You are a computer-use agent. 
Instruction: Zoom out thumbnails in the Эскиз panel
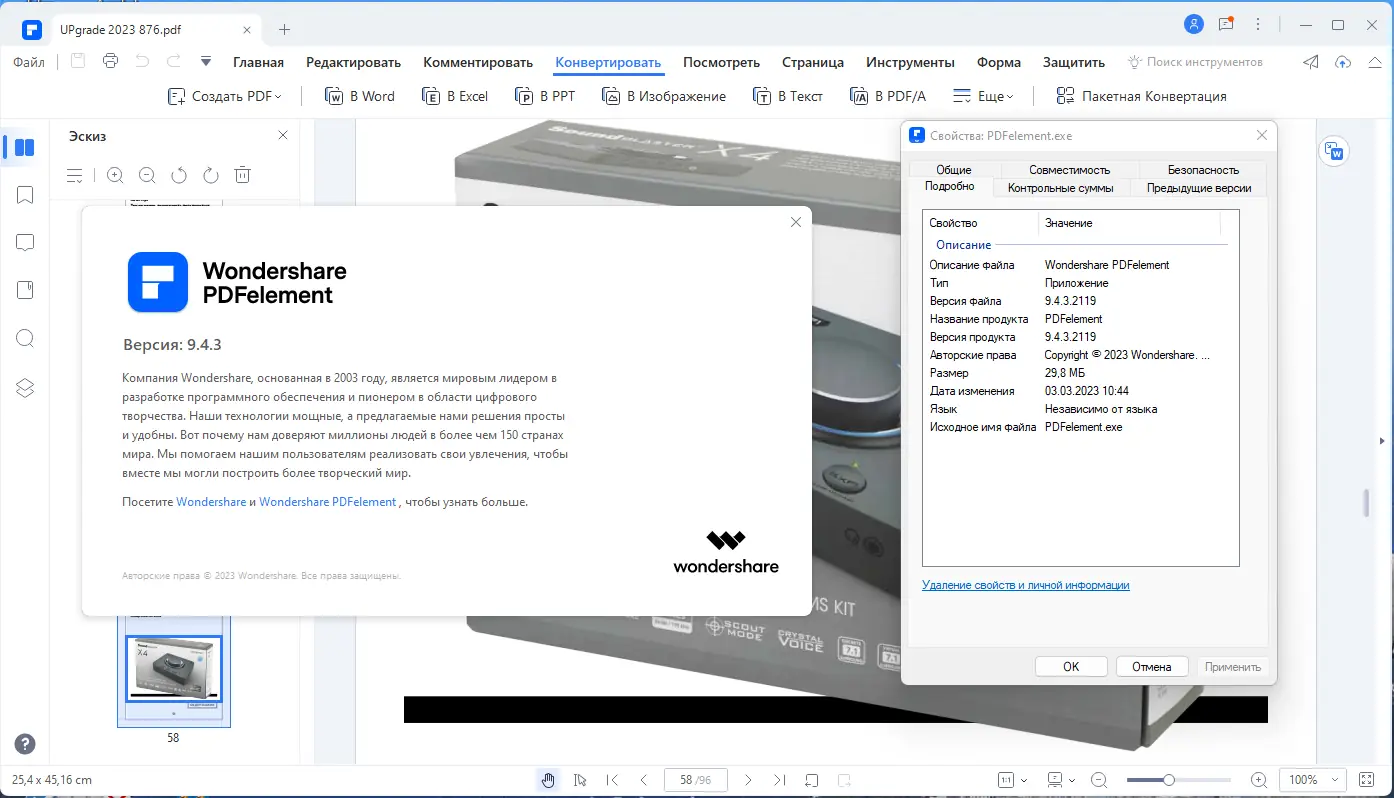[147, 175]
